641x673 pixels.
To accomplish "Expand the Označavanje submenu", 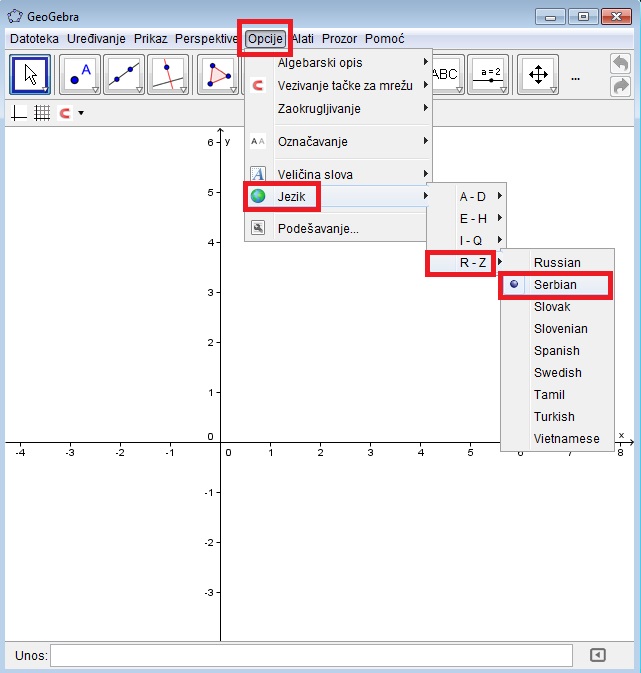I will tap(338, 141).
